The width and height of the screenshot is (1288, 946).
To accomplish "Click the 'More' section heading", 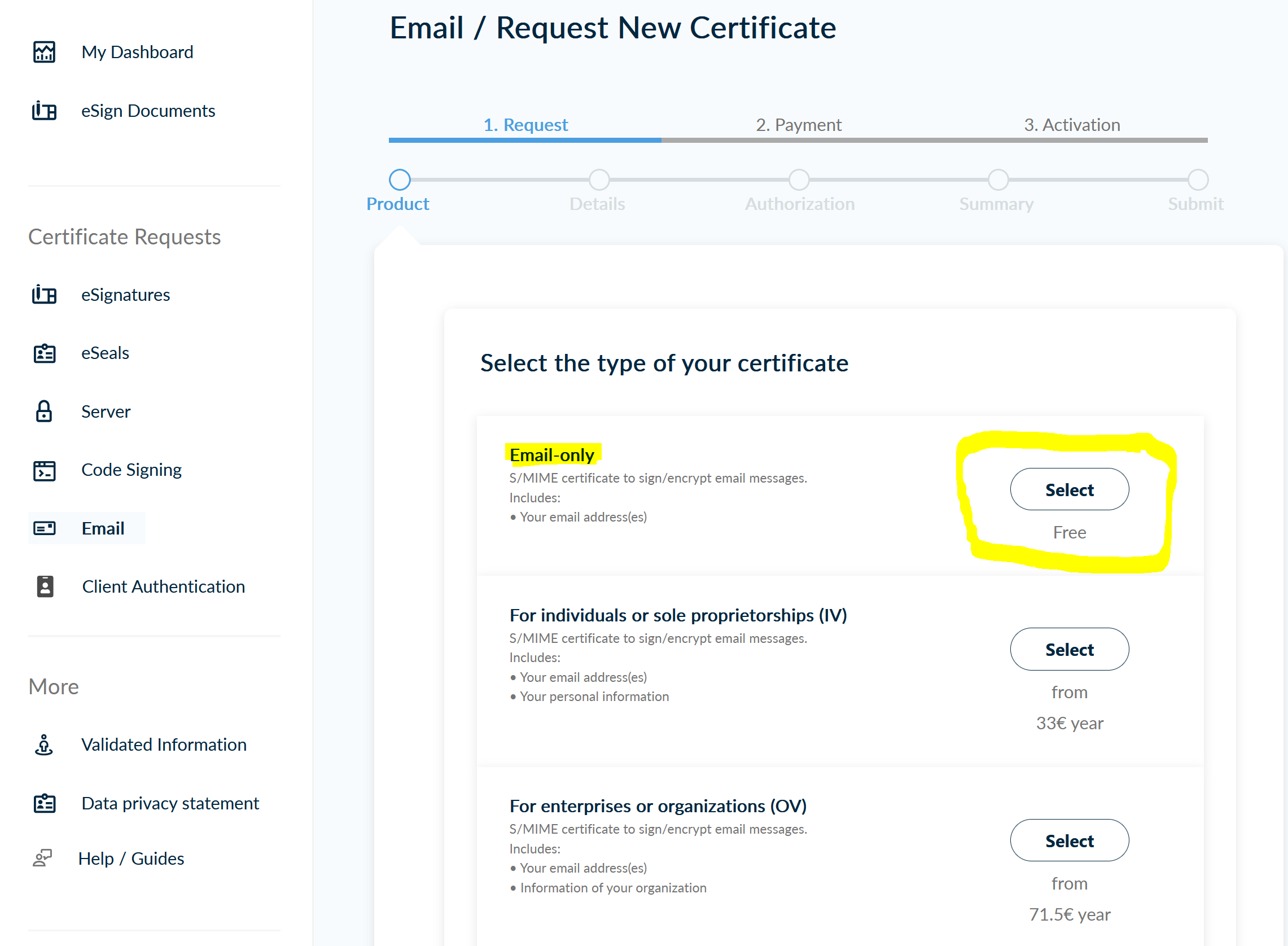I will pos(53,686).
